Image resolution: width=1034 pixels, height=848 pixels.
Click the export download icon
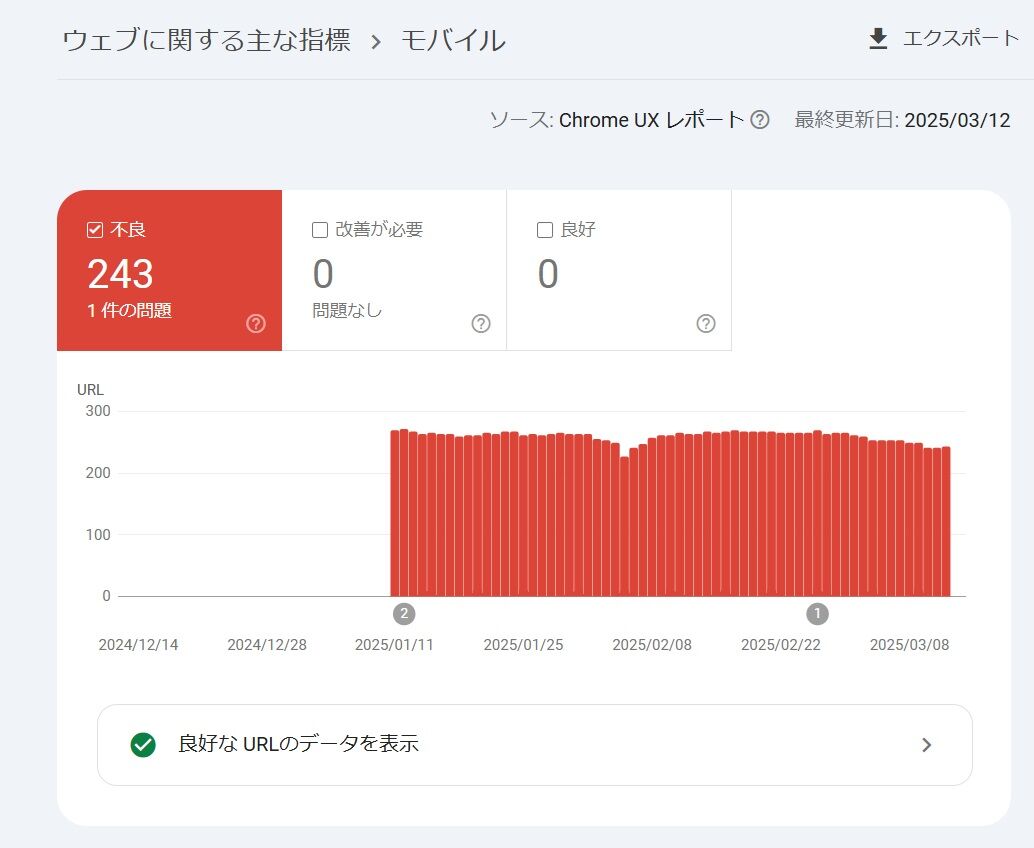point(878,39)
